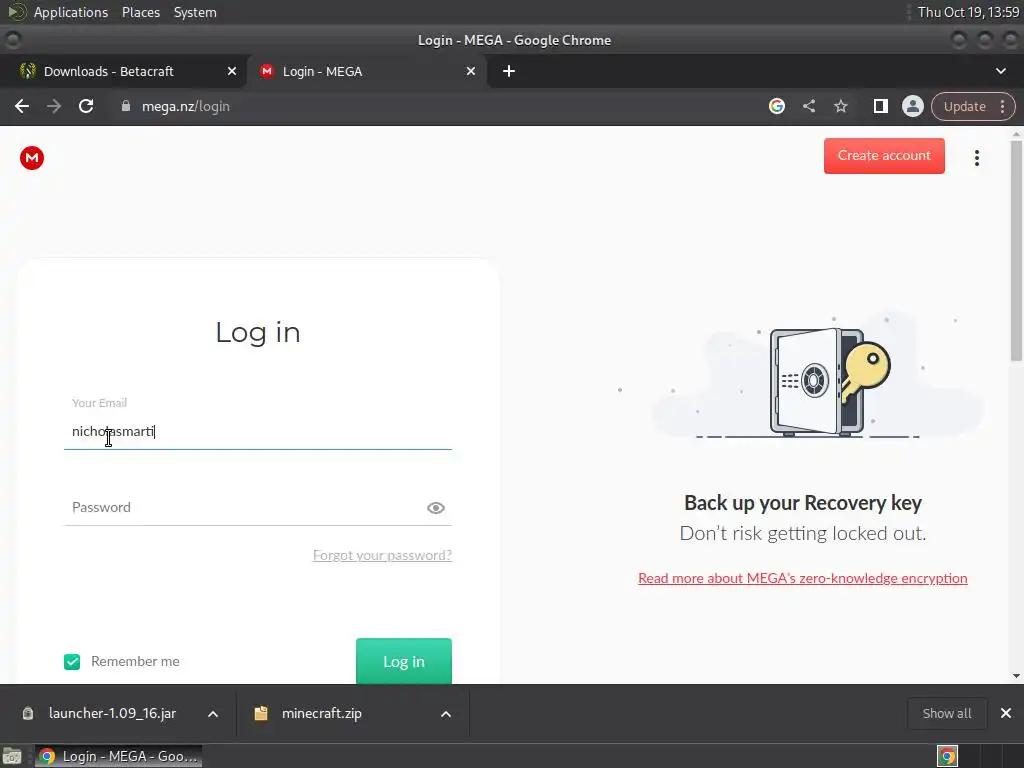Viewport: 1024px width, 768px height.
Task: Open Chrome three-dot menu beside Update
Action: click(1002, 106)
